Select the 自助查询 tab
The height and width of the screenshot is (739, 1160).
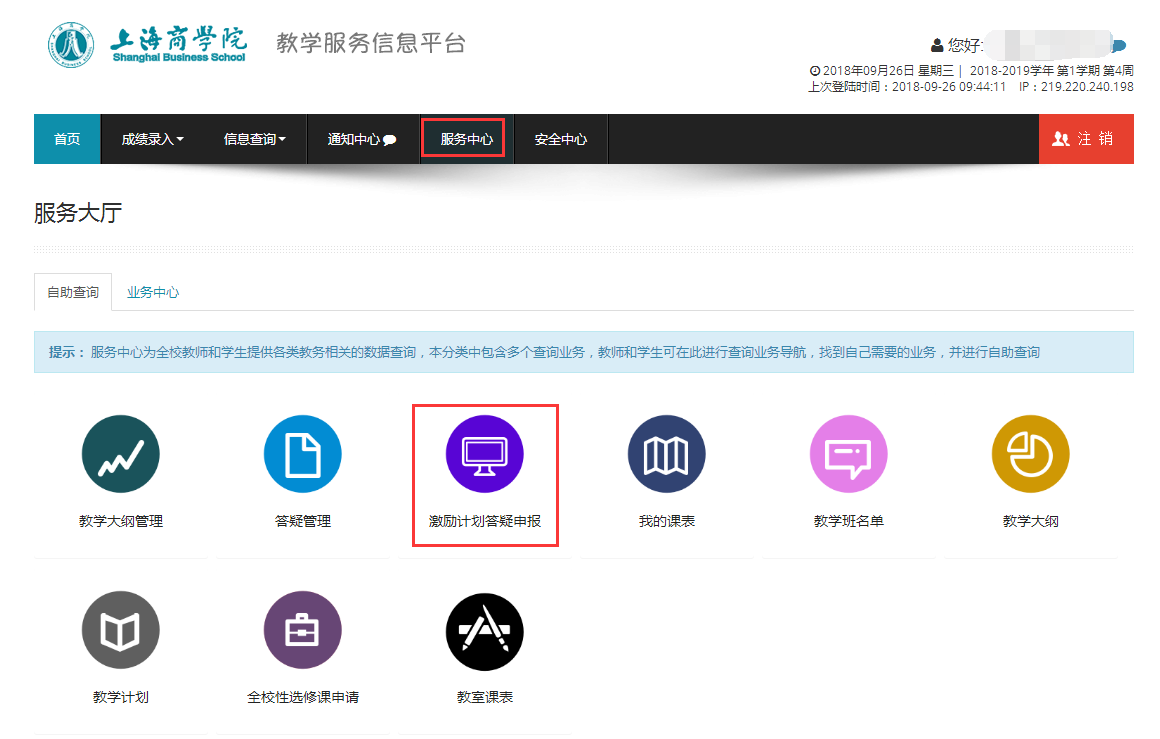click(x=73, y=292)
